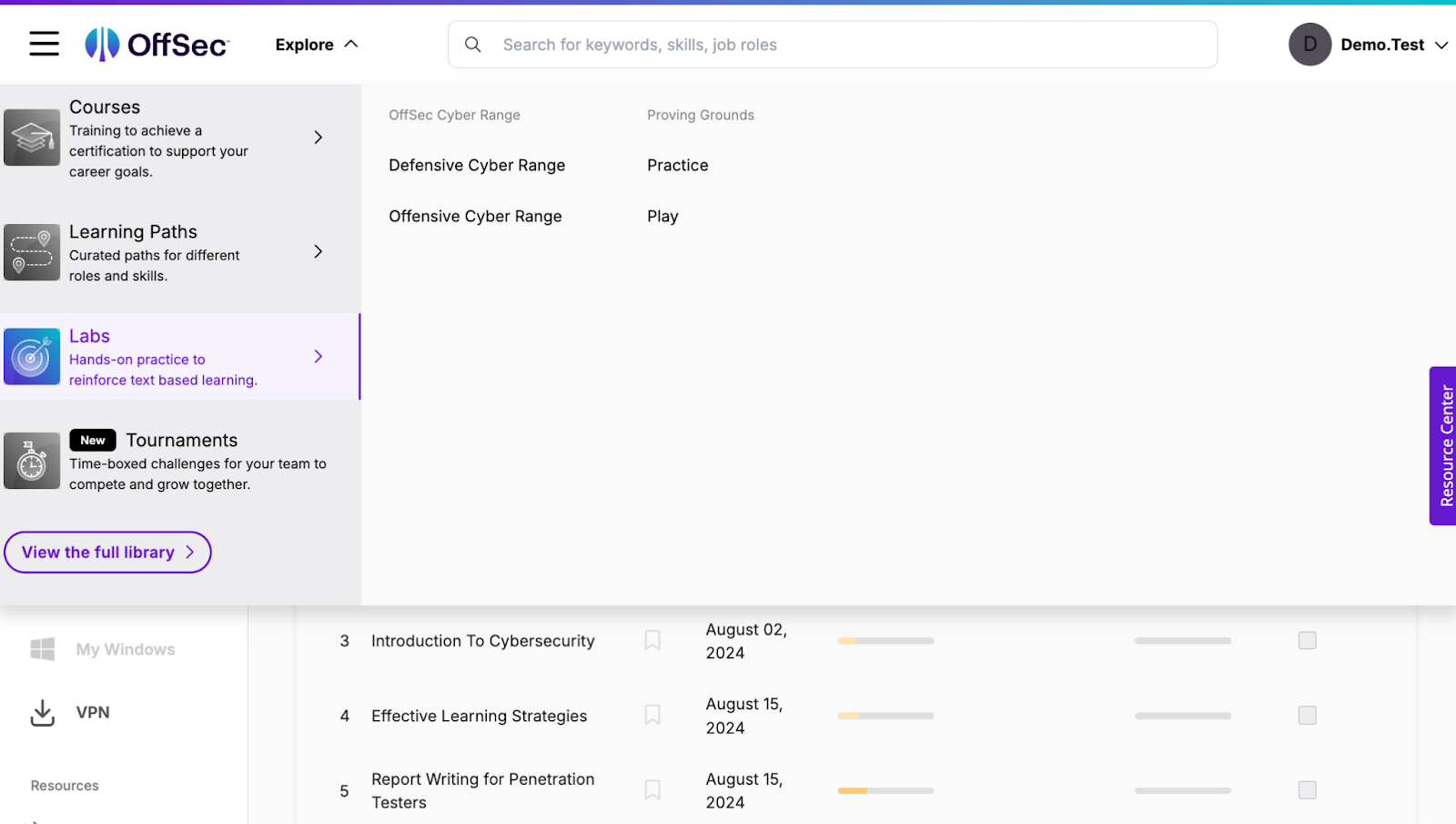This screenshot has width=1456, height=824.
Task: Open the Resource Center side tab
Action: pyautogui.click(x=1443, y=446)
